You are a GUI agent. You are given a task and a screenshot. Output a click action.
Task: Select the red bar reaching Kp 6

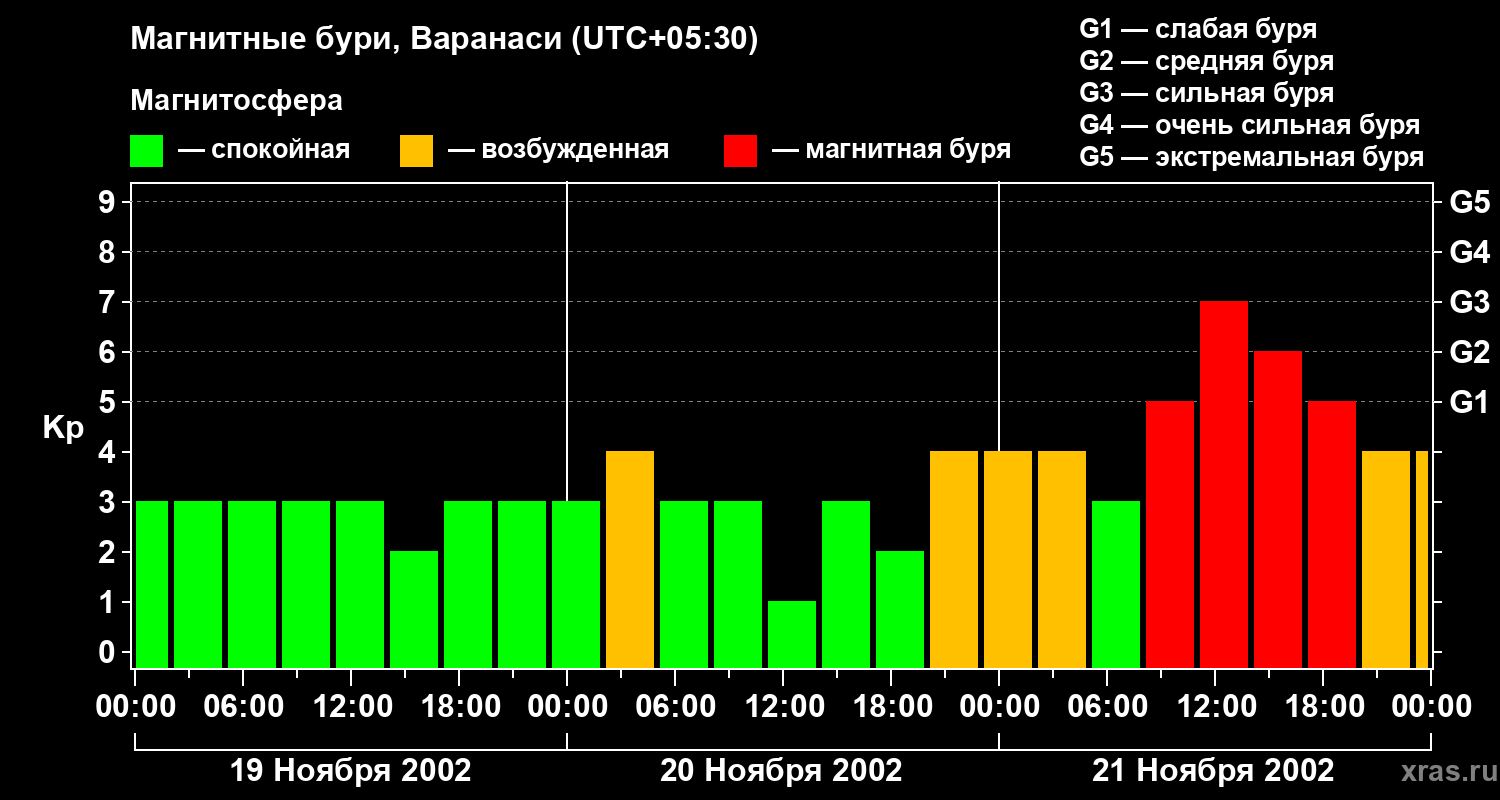click(x=1278, y=509)
